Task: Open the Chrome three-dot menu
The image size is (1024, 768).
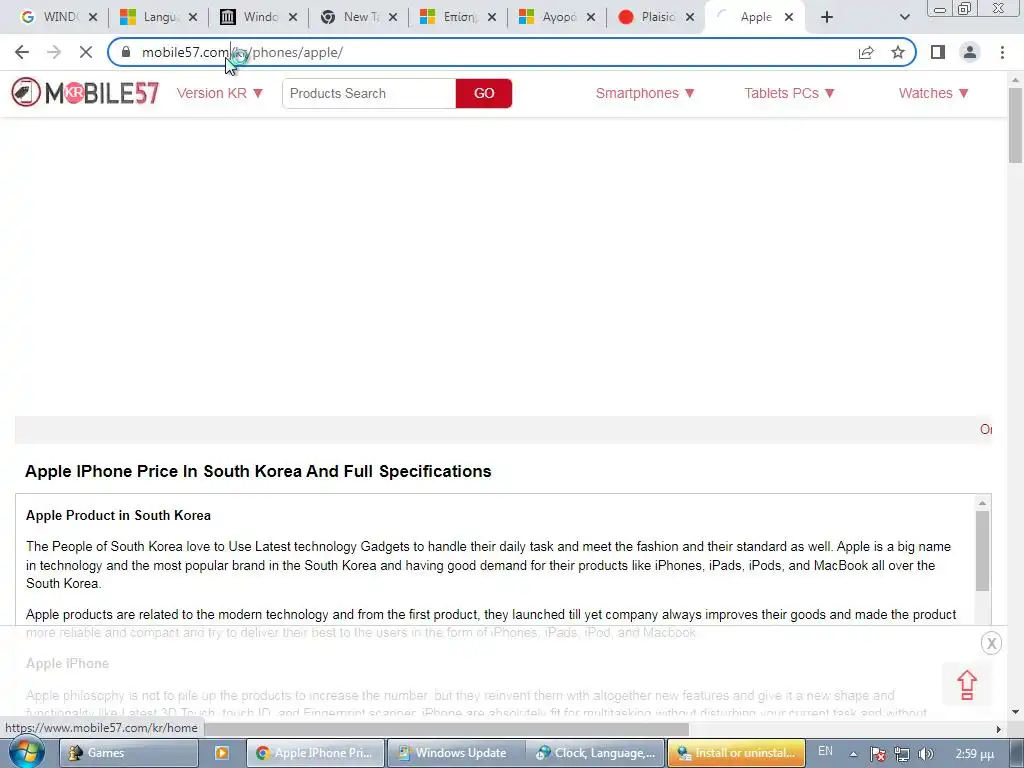Action: coord(1002,52)
